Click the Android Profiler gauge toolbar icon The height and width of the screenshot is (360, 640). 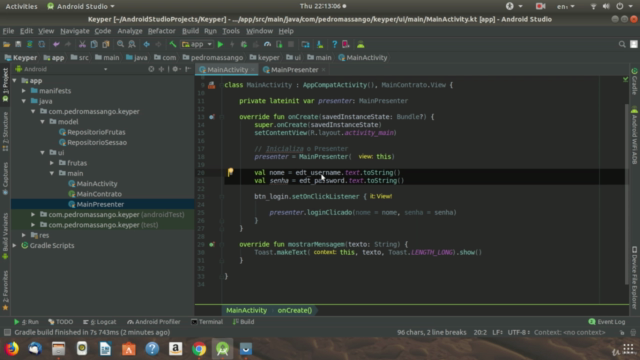[267, 44]
